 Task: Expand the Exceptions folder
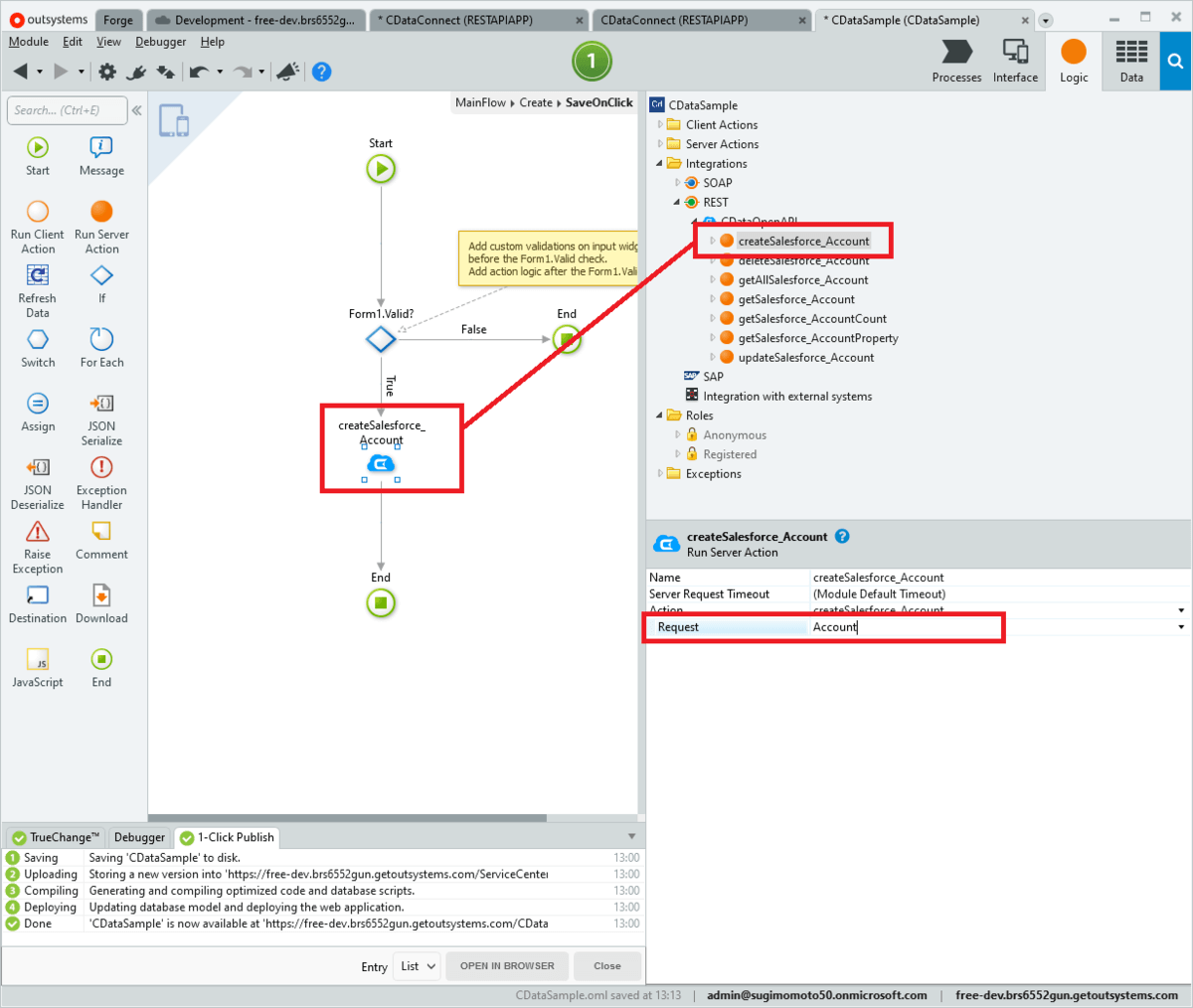click(660, 474)
